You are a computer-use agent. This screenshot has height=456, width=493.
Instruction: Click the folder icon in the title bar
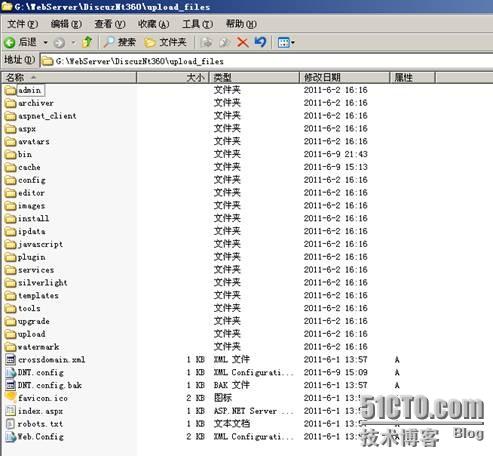click(7, 6)
